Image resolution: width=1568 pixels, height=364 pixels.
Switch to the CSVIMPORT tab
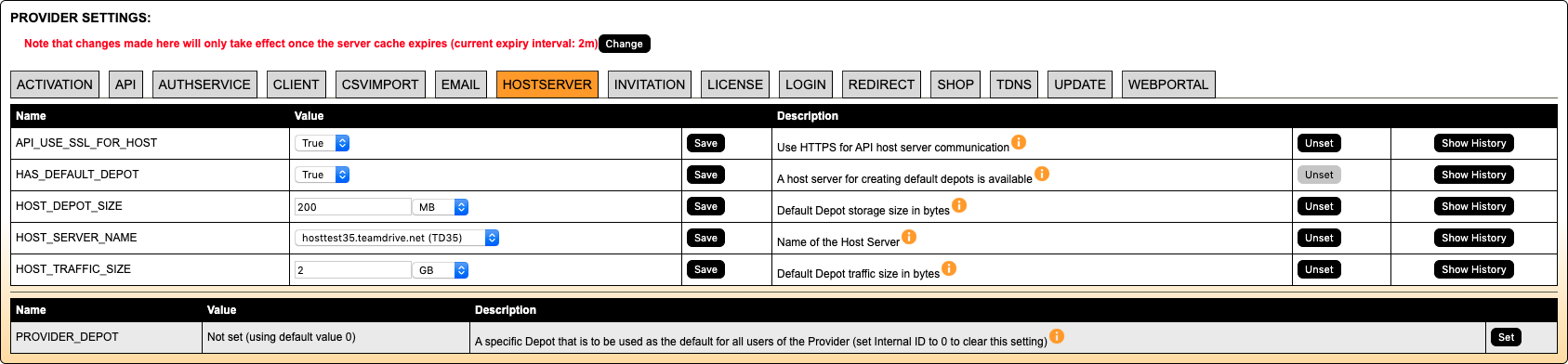380,84
